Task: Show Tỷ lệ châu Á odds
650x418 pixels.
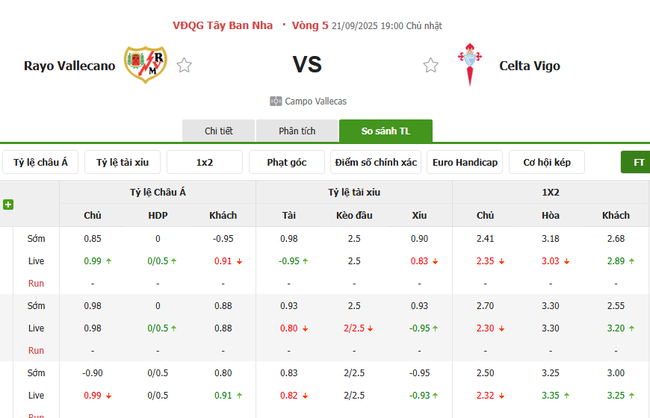Action: [41, 162]
